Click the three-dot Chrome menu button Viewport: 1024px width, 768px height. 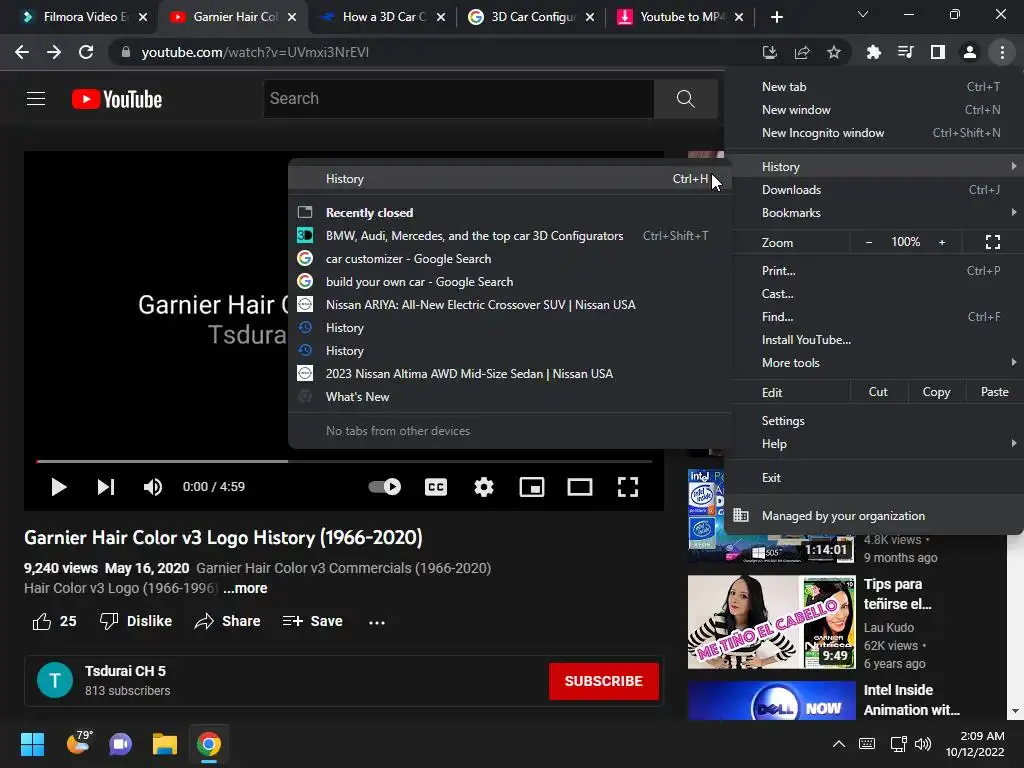(1002, 52)
